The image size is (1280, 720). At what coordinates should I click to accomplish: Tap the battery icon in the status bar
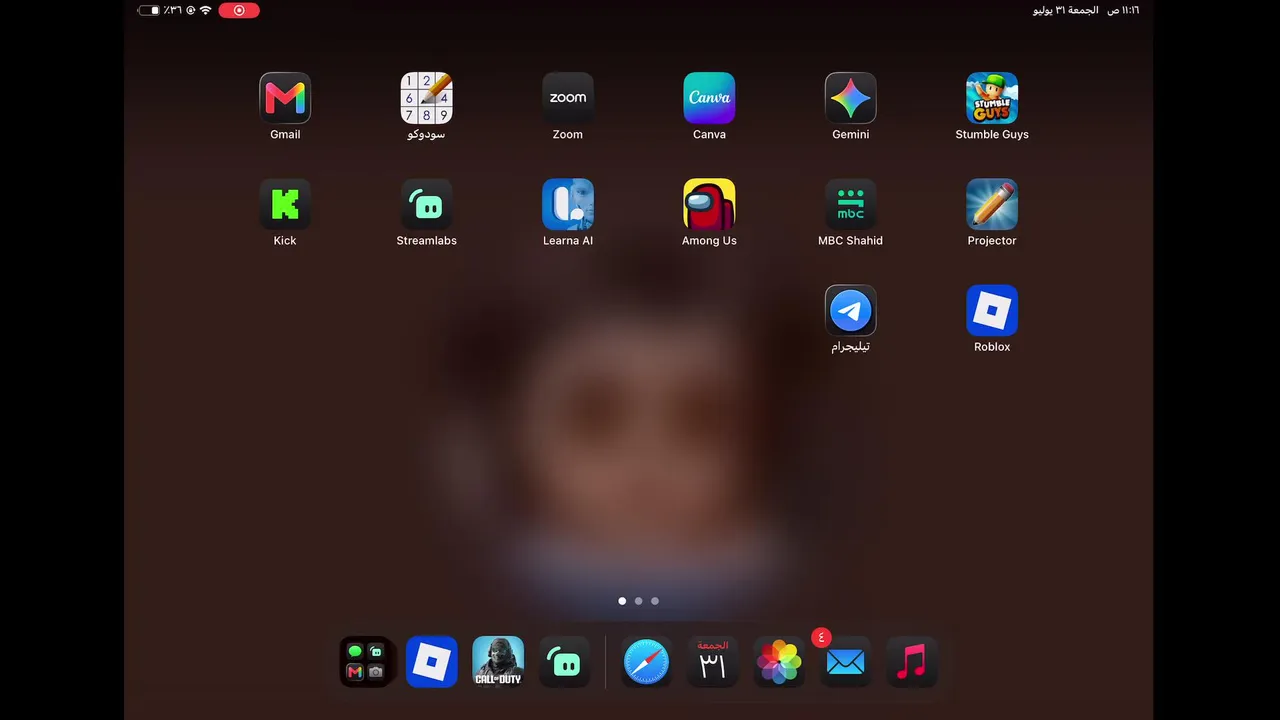pos(149,10)
